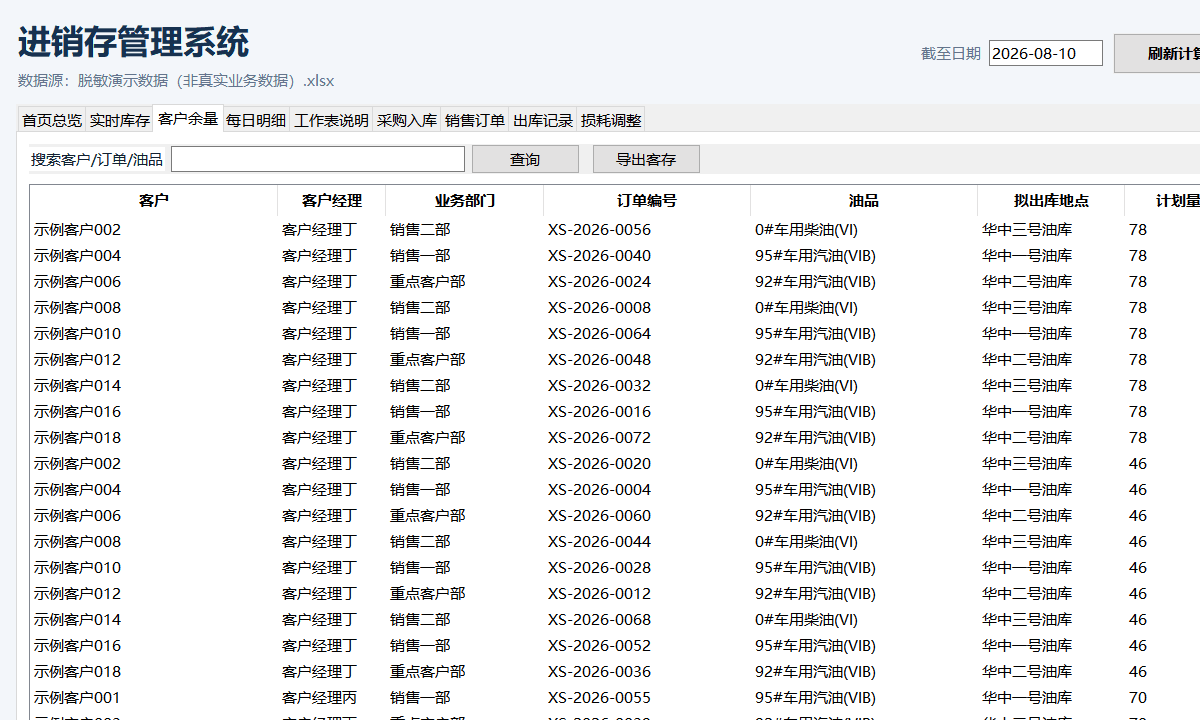Screen dimensions: 1200x720
Task: Click the 搜索客户/订单/油品 search input box
Action: point(318,159)
